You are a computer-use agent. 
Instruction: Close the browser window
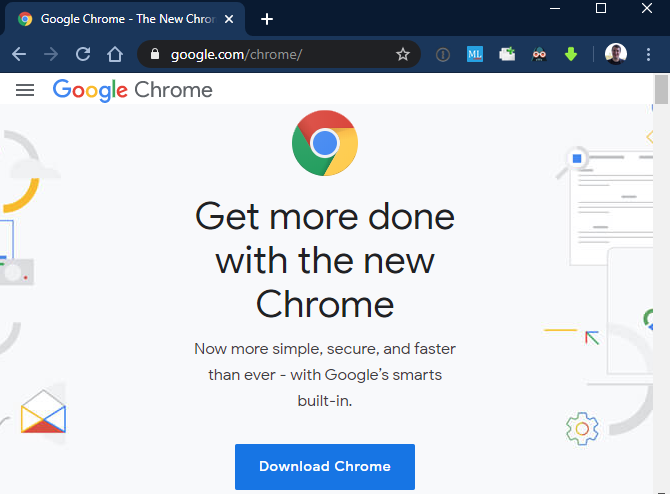coord(647,8)
